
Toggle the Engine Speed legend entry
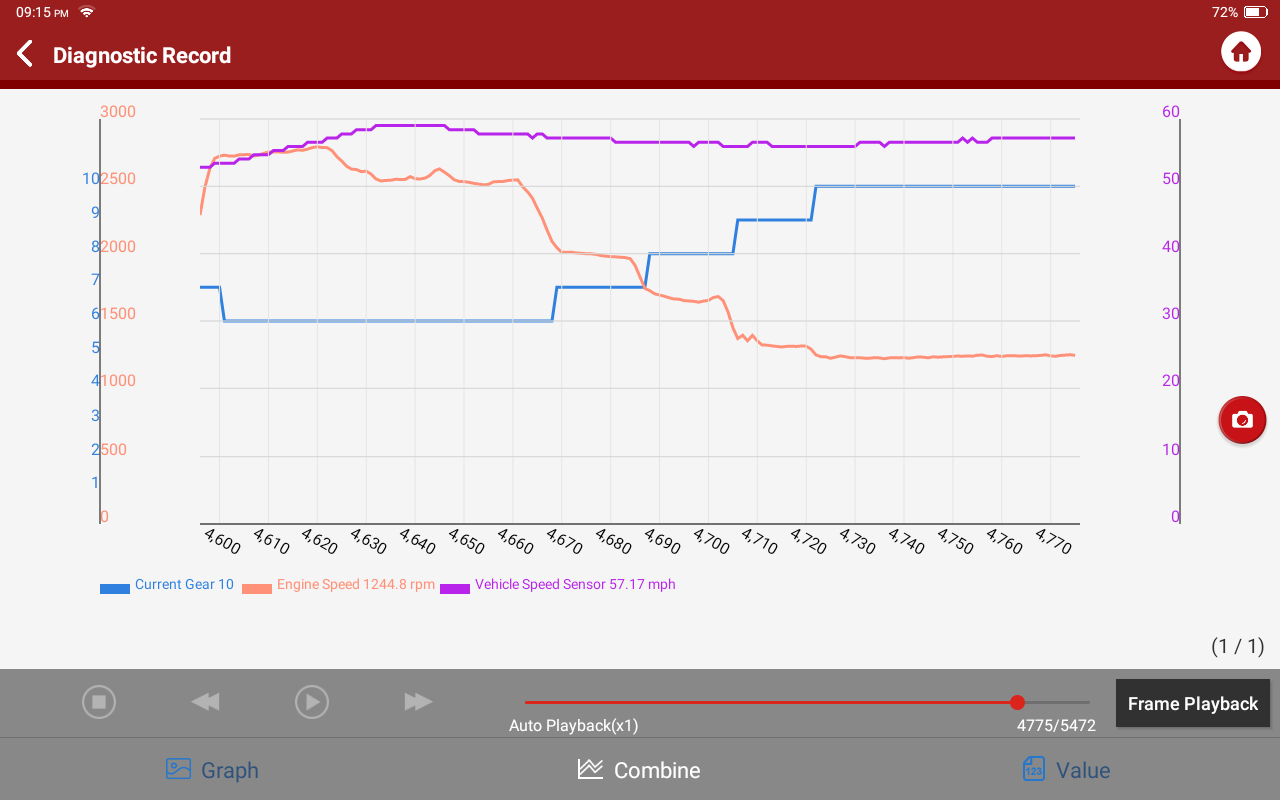coord(339,585)
